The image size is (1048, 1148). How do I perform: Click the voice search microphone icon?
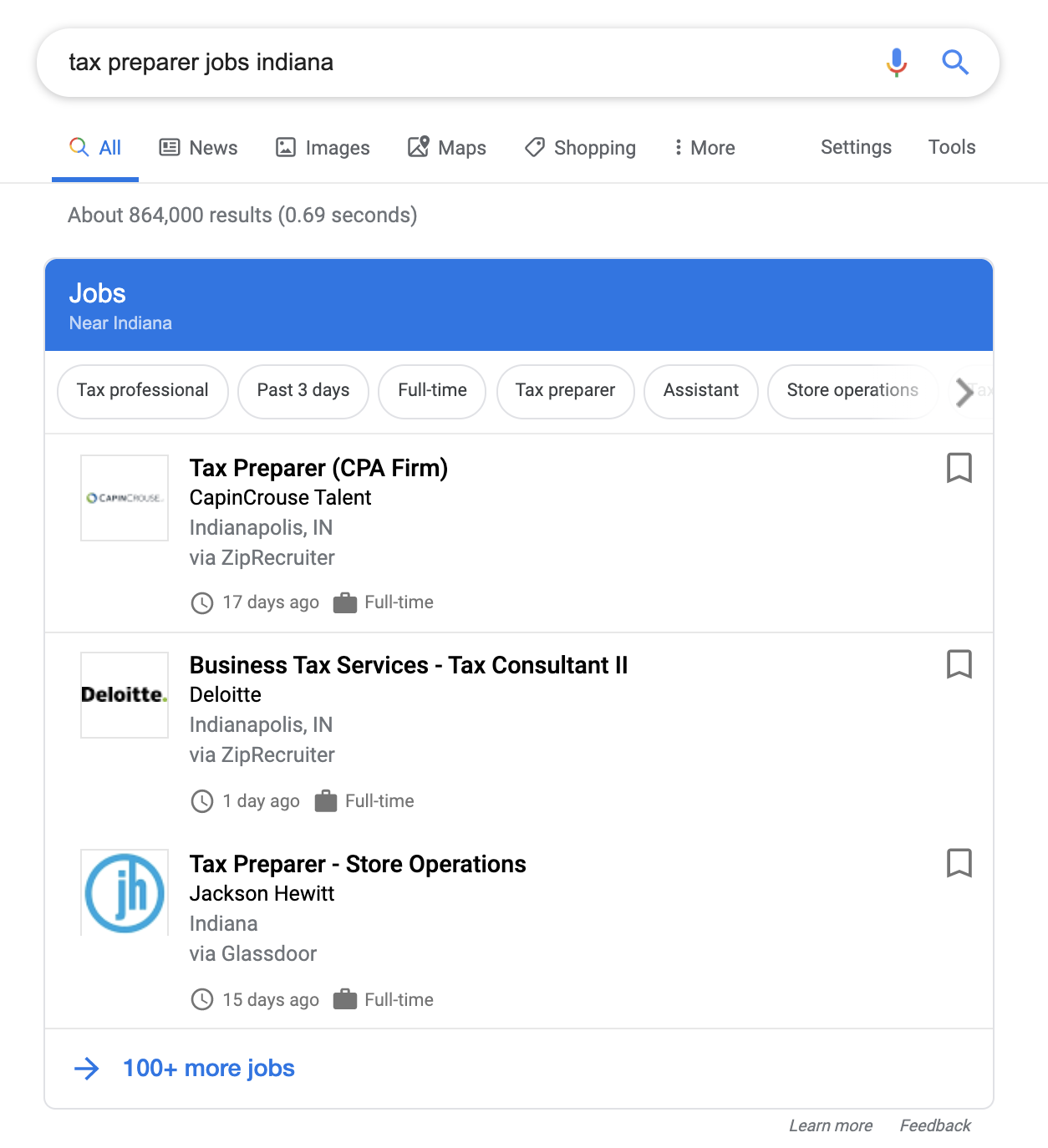(x=897, y=63)
